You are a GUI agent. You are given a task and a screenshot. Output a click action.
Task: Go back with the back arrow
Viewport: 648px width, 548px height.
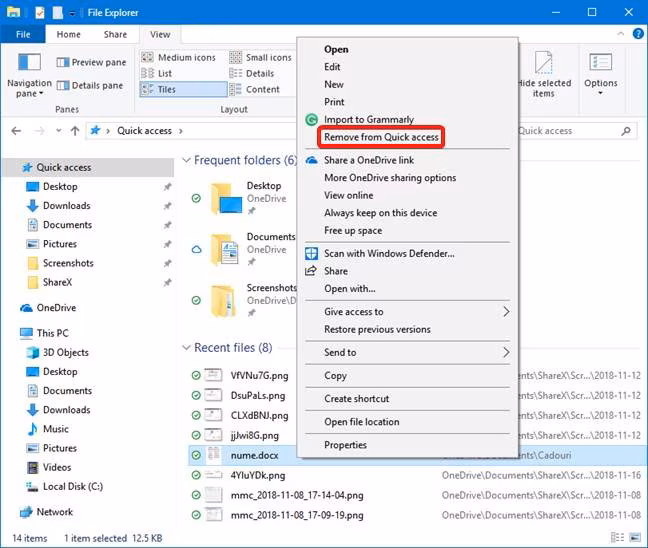[16, 131]
